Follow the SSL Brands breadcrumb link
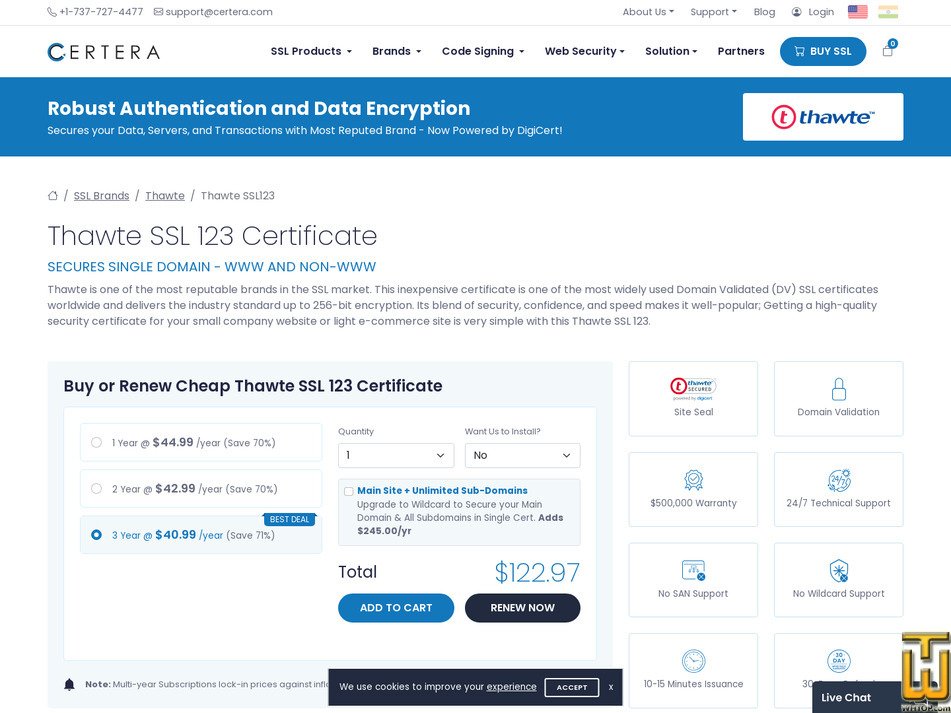 click(x=101, y=195)
